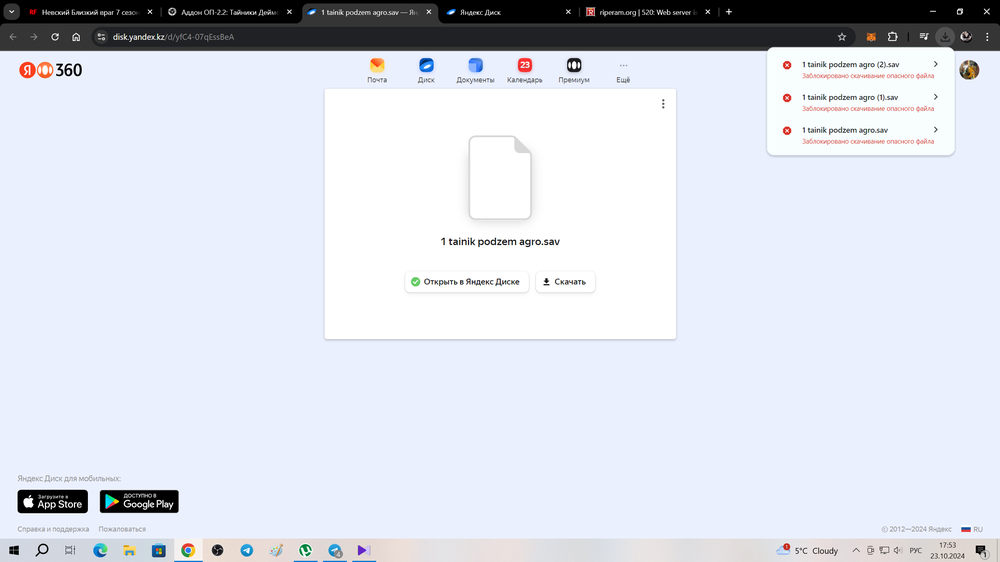
Task: Open the Почта mail icon
Action: pos(377,70)
